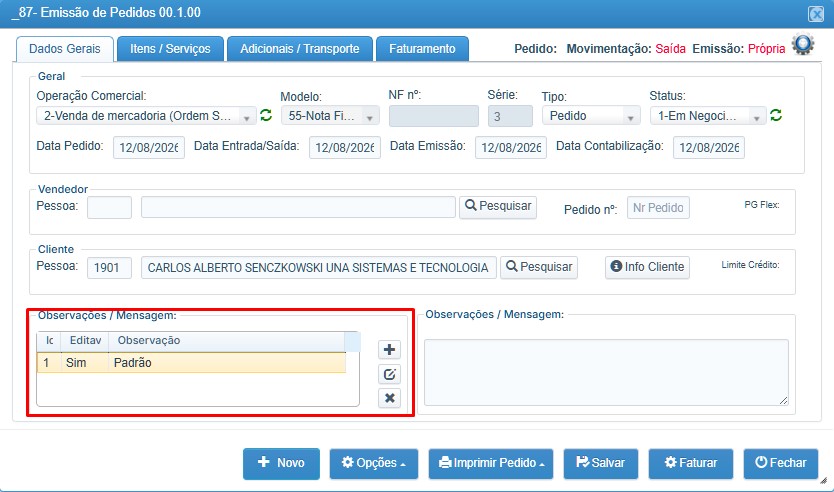Click the Observação column header
The height and width of the screenshot is (492, 834).
click(x=227, y=340)
